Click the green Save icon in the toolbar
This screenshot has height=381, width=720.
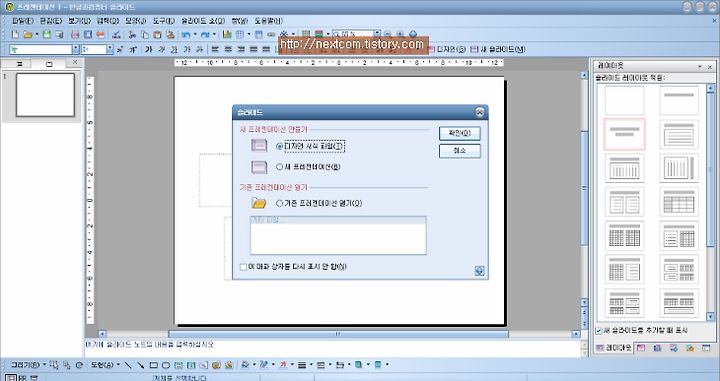click(46, 34)
